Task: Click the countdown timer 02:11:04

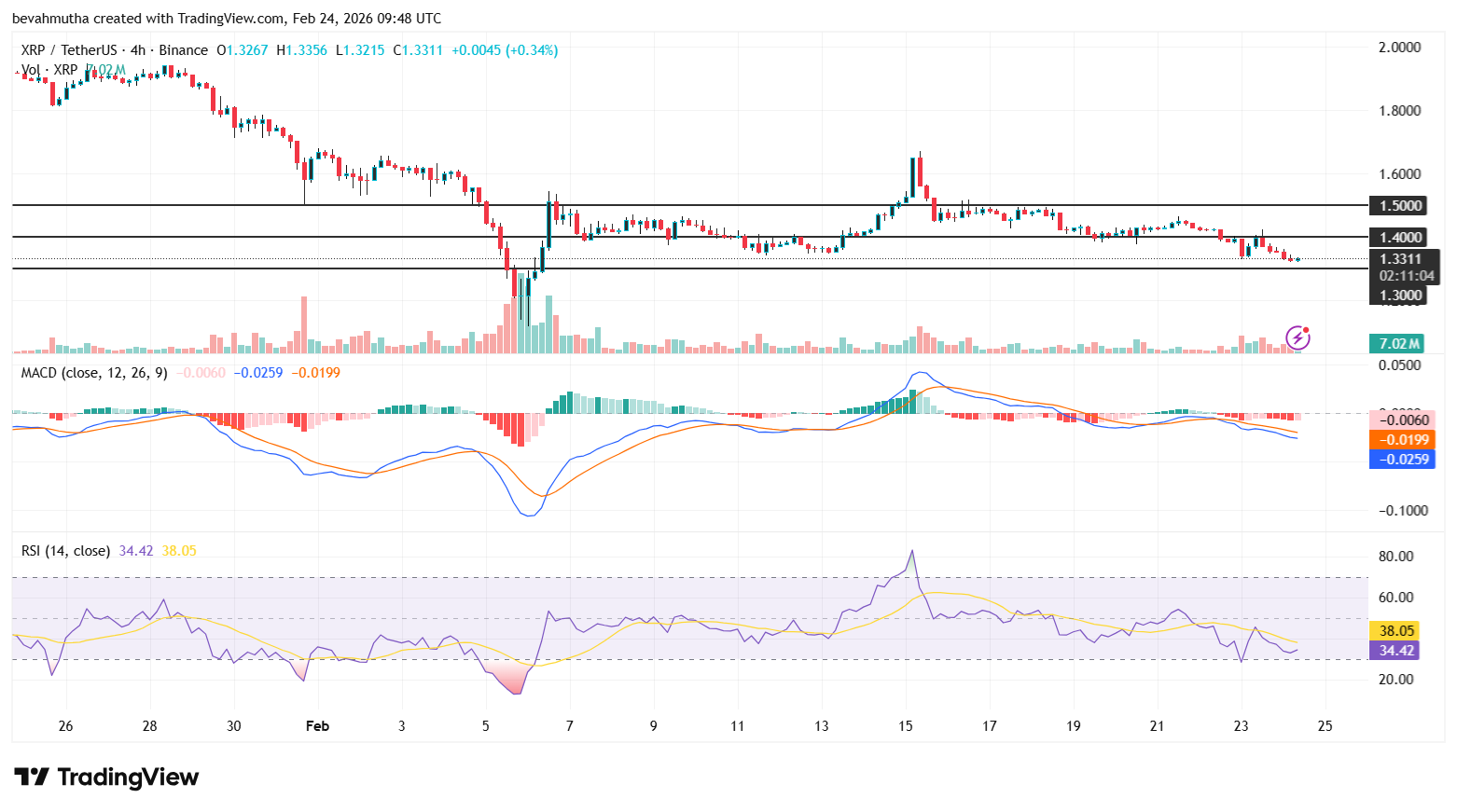Action: (x=1408, y=276)
